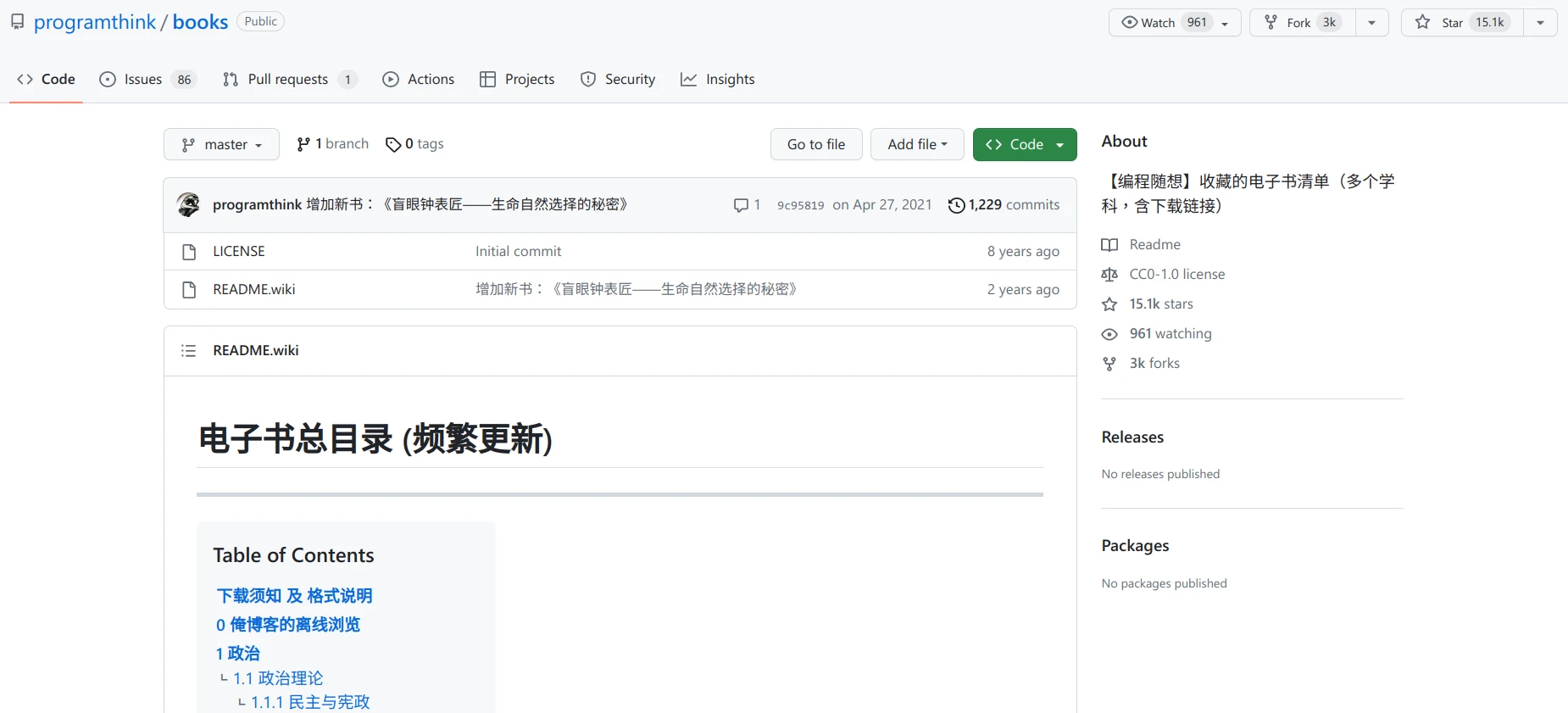1568x713 pixels.
Task: Open the Pull requests tab
Action: pos(287,80)
